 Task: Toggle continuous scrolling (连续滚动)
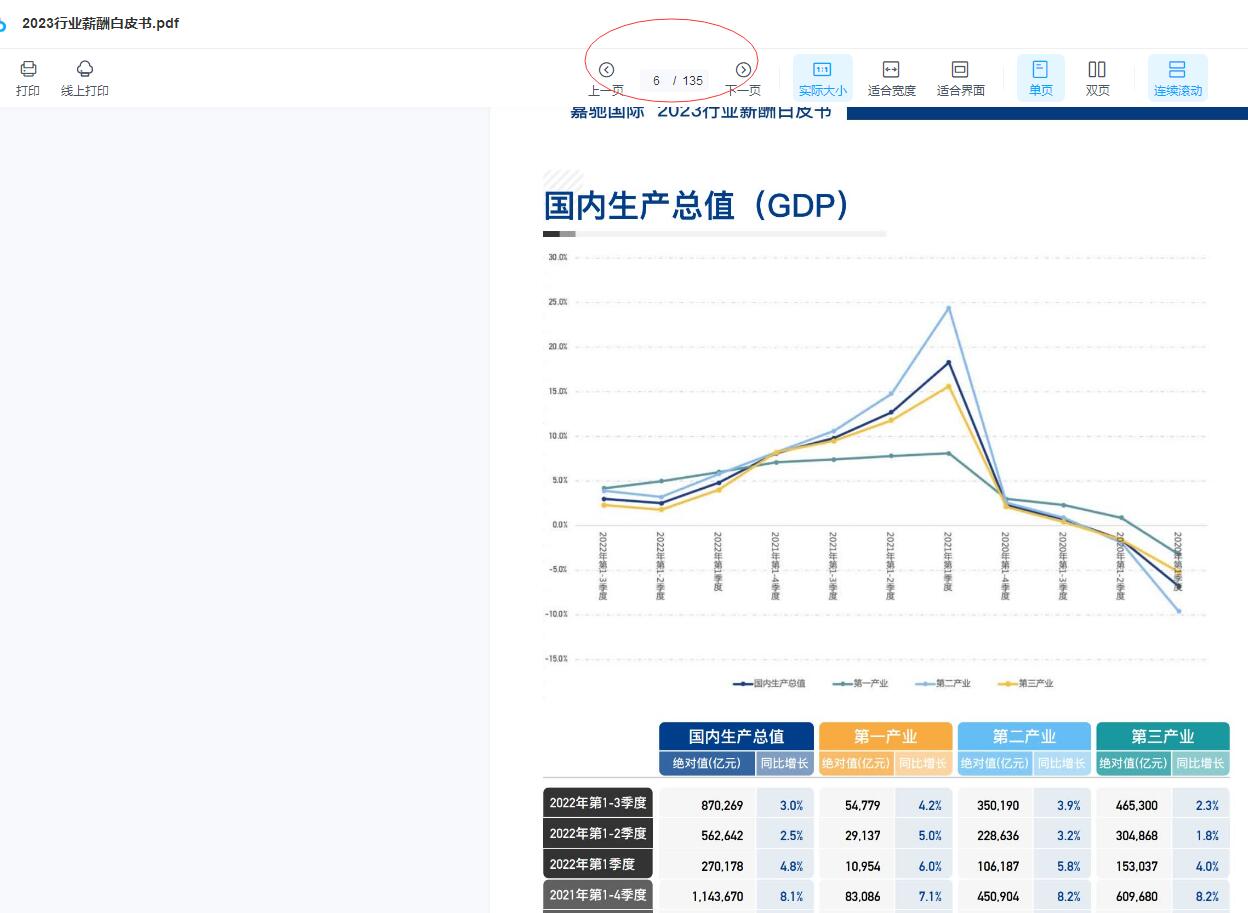1177,70
